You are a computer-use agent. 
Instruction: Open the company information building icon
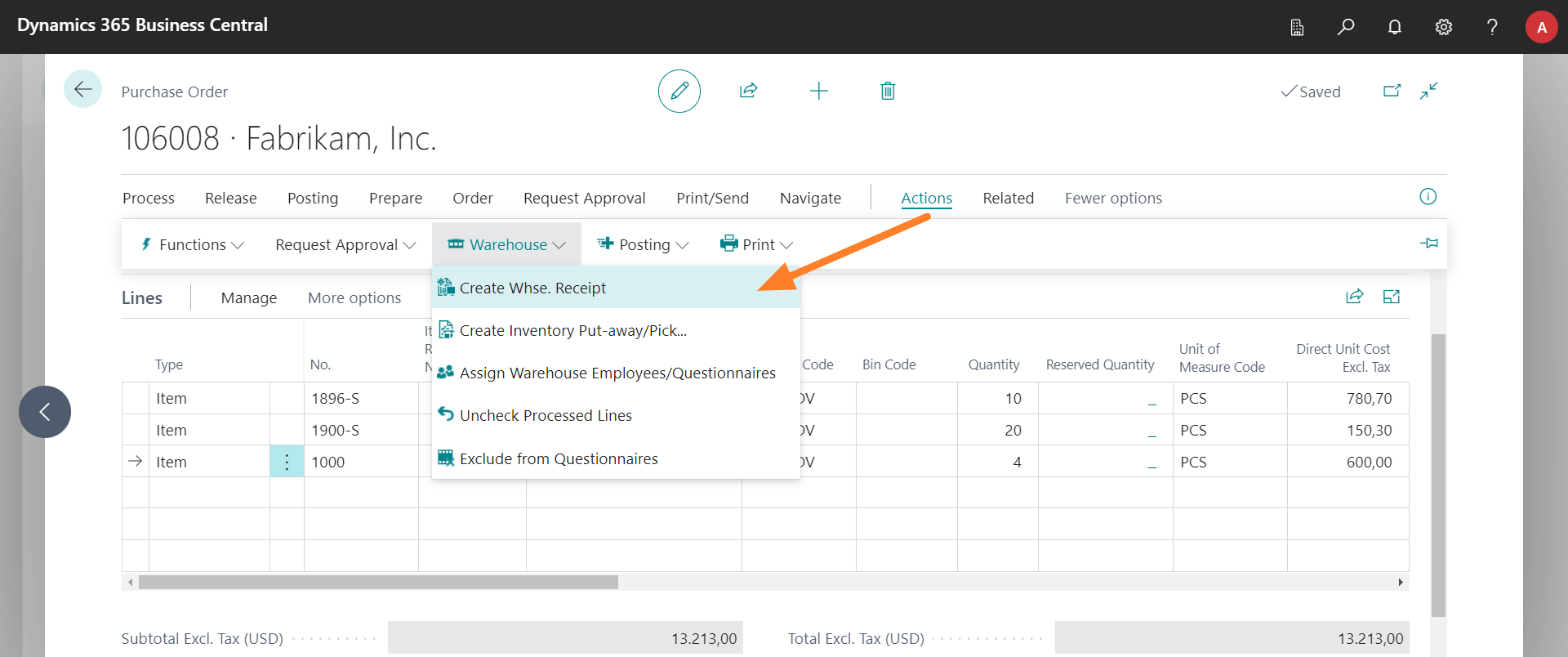pos(1297,27)
